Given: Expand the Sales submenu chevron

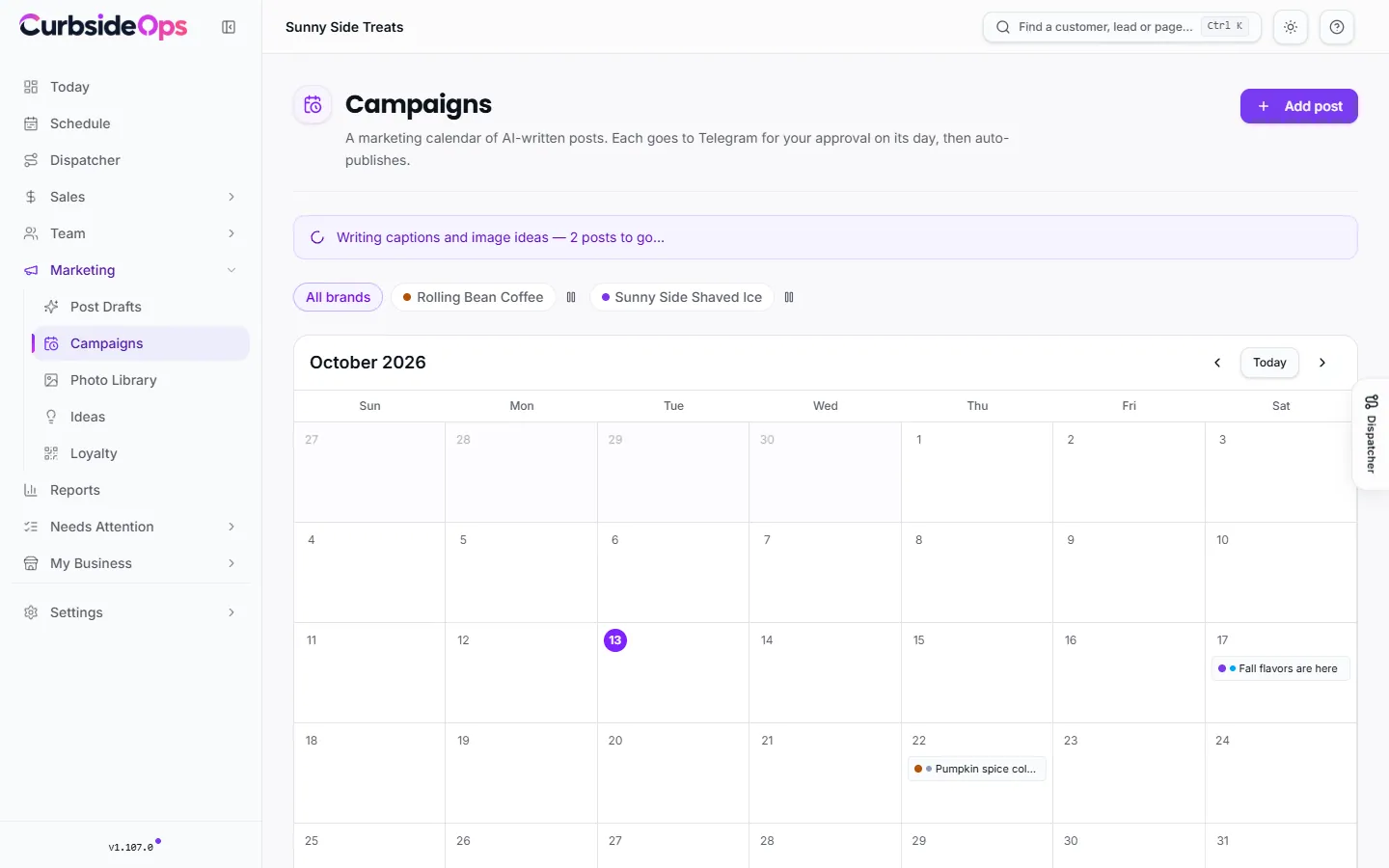Looking at the screenshot, I should (x=231, y=197).
